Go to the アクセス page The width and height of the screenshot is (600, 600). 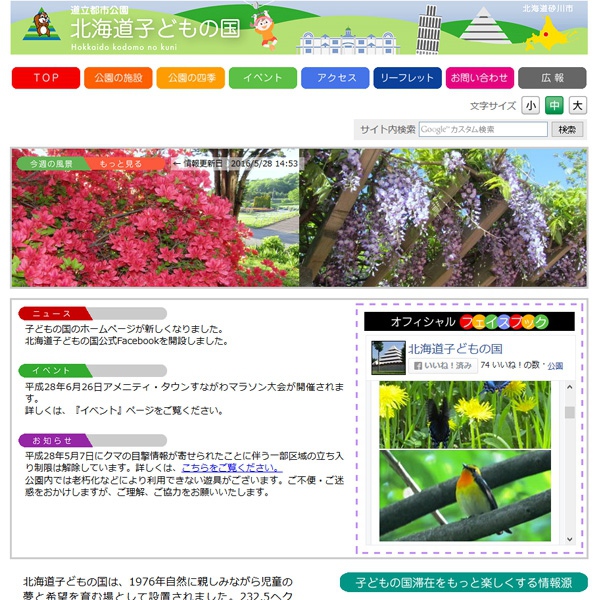click(335, 78)
